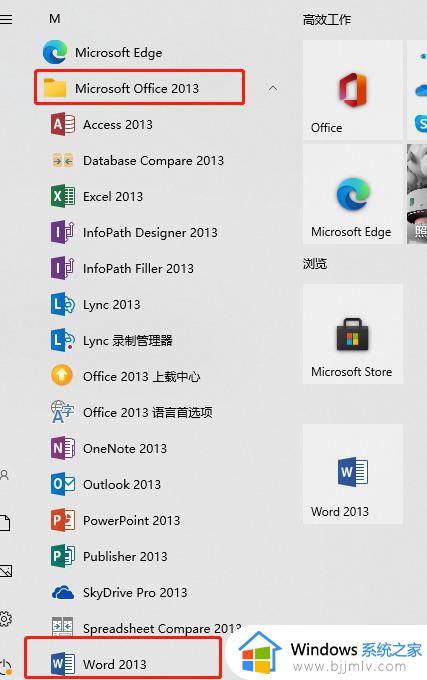This screenshot has width=427, height=680.
Task: Open InfoPath Designer 2013 icon
Action: pos(63,232)
